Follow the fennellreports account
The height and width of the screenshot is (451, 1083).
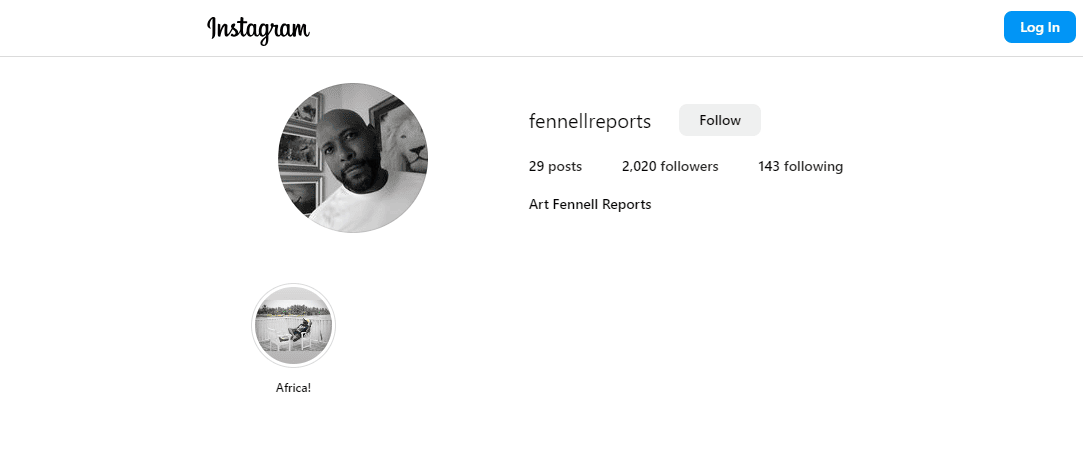pos(720,120)
